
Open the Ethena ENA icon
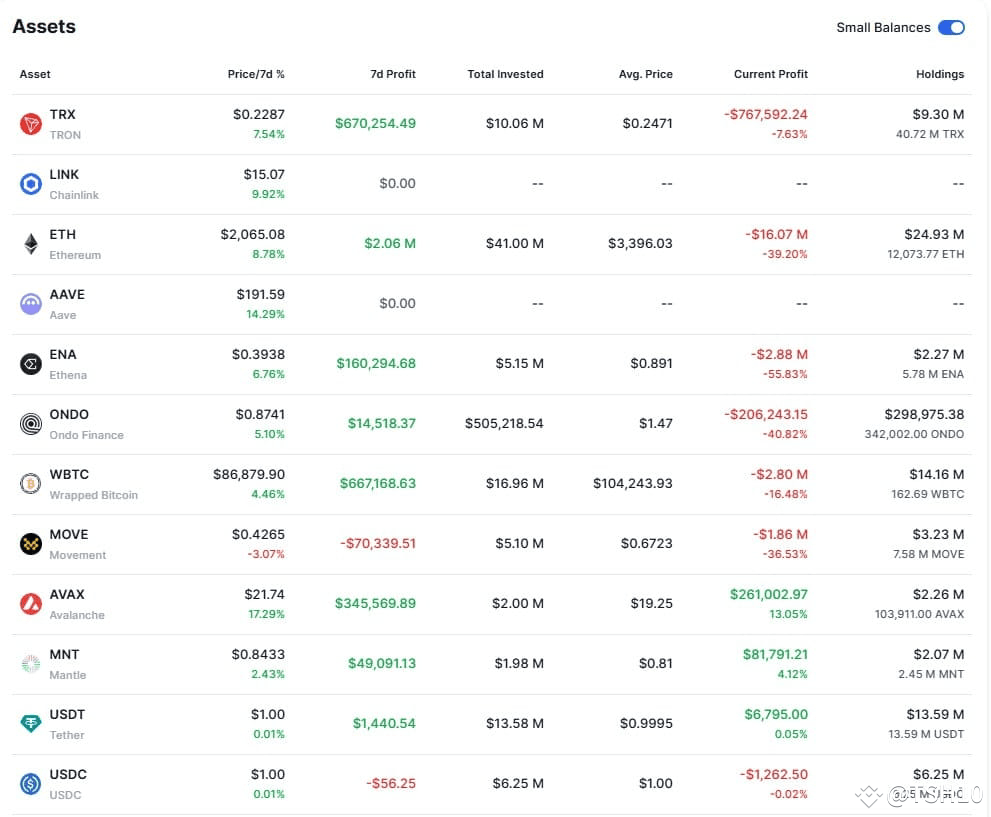point(30,364)
